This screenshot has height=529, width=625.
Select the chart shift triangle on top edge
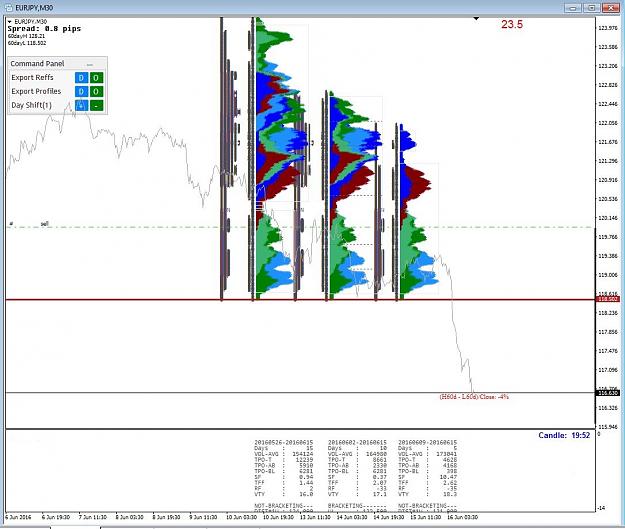point(476,18)
